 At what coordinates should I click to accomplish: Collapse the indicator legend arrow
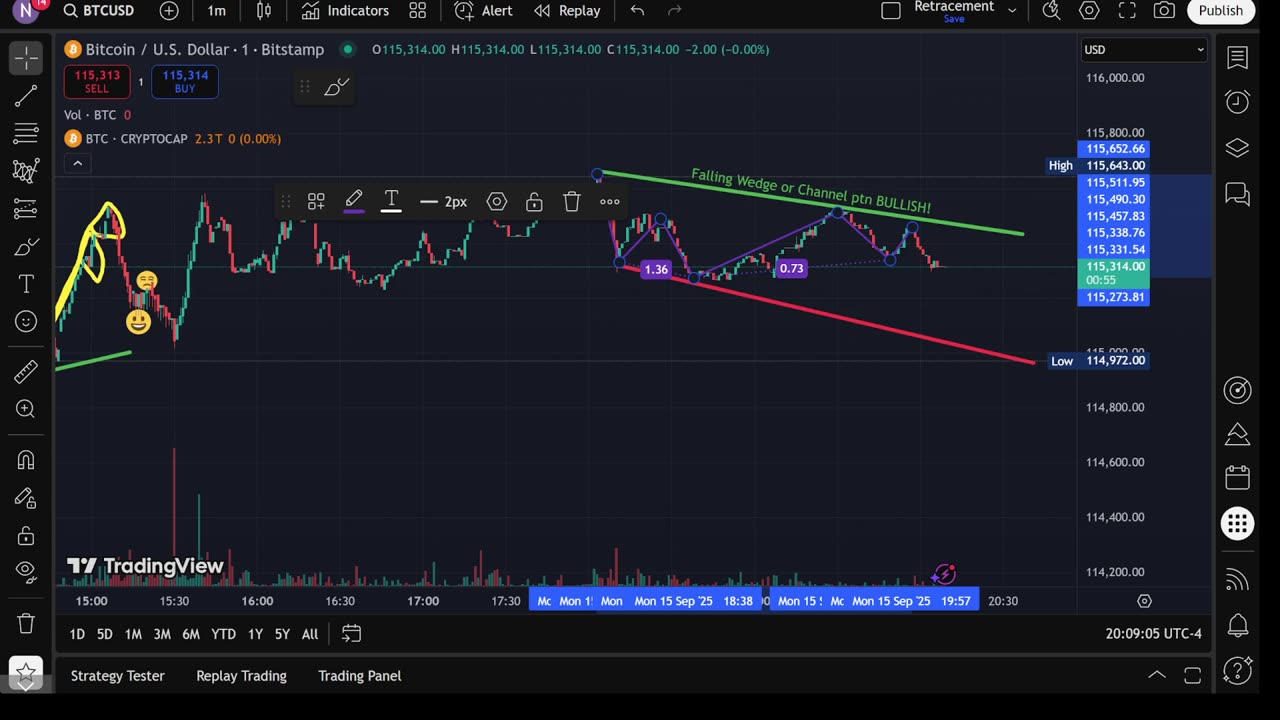coord(77,163)
